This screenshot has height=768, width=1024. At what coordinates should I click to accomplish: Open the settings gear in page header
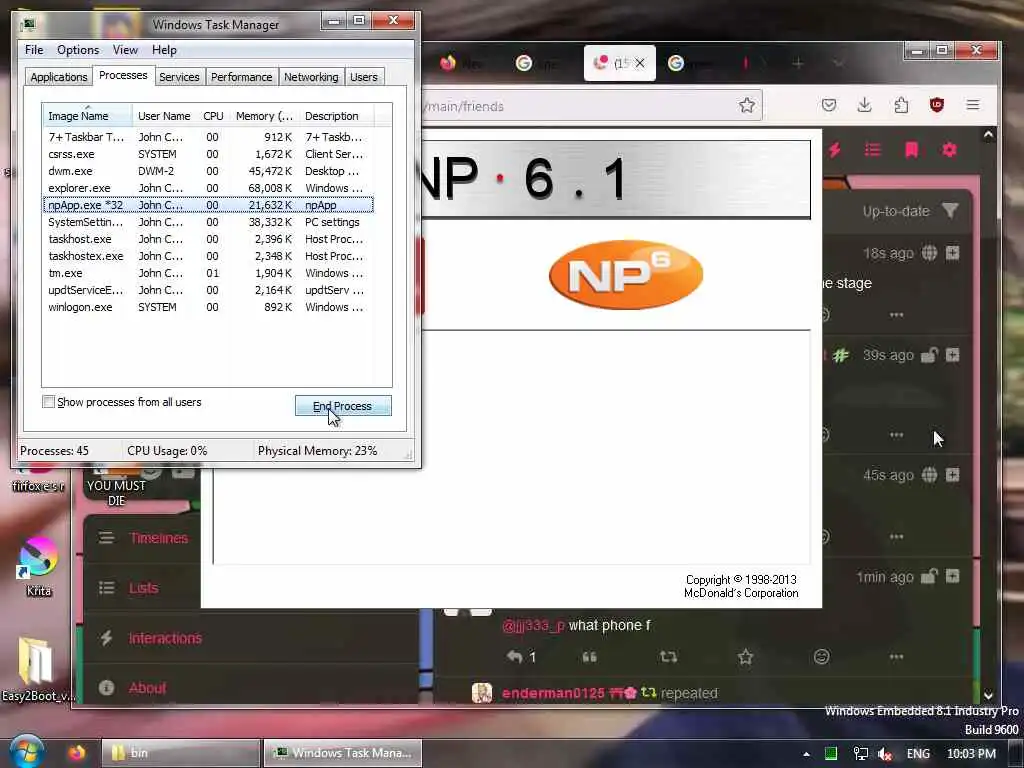tap(949, 150)
